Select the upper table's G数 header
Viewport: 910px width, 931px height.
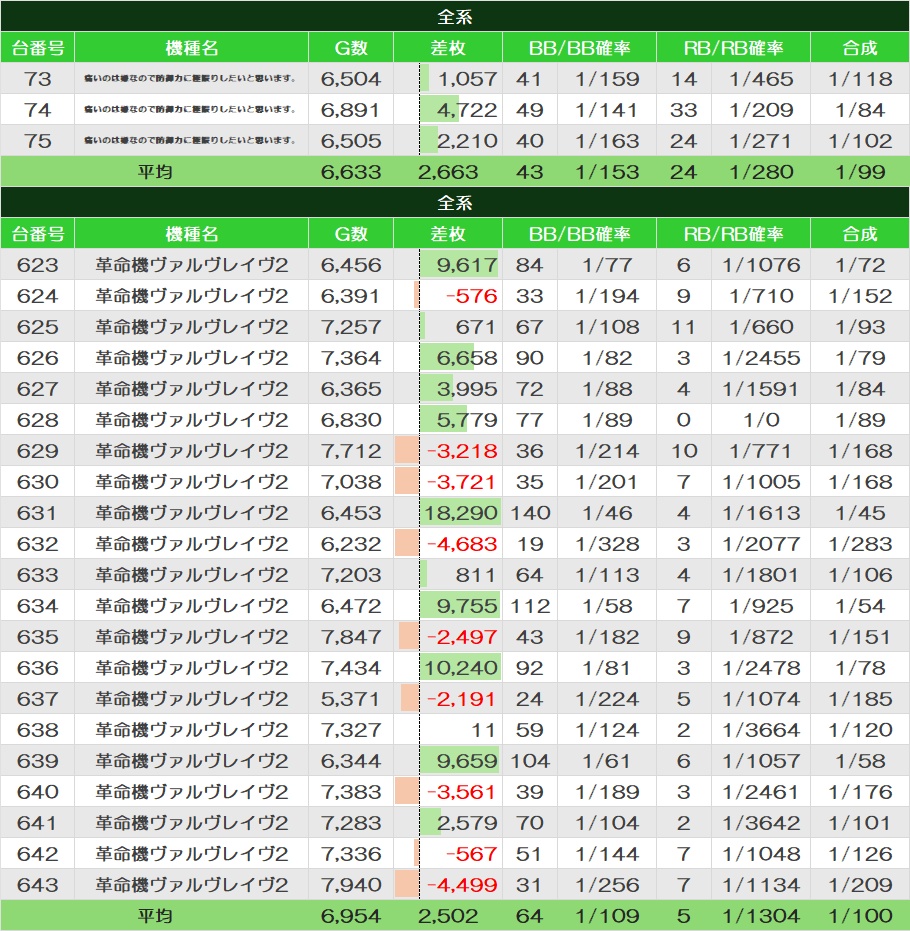click(351, 48)
